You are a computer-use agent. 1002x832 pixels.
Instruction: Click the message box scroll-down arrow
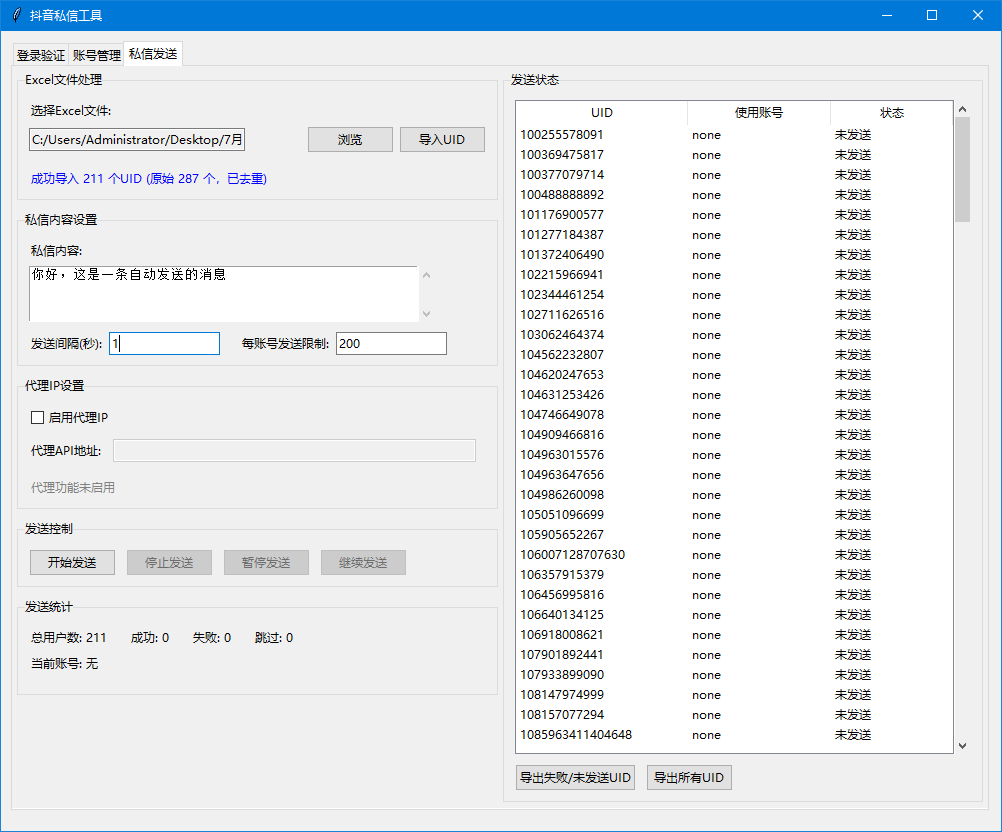tap(427, 313)
